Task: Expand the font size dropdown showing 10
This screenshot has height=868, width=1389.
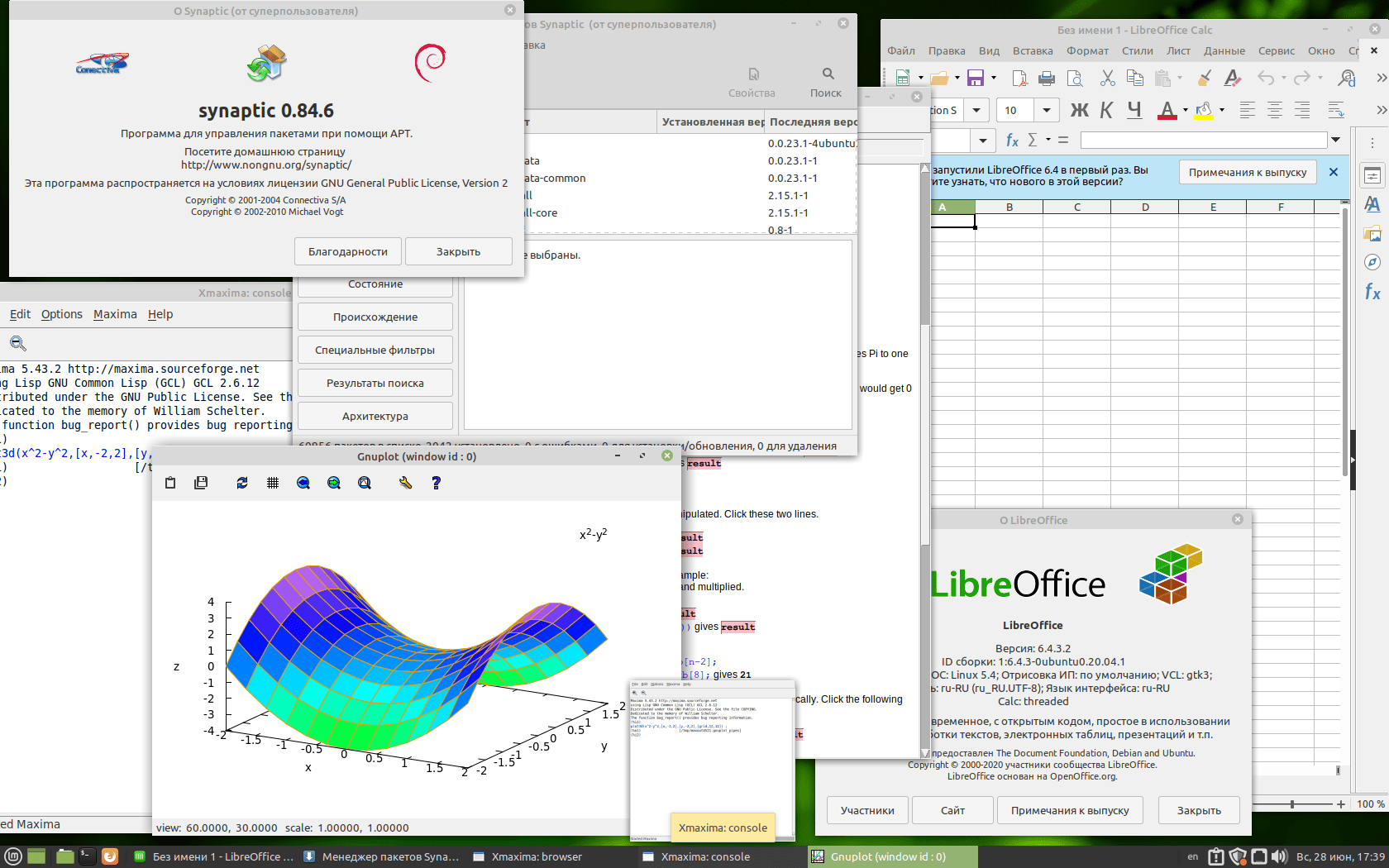Action: 1047,110
